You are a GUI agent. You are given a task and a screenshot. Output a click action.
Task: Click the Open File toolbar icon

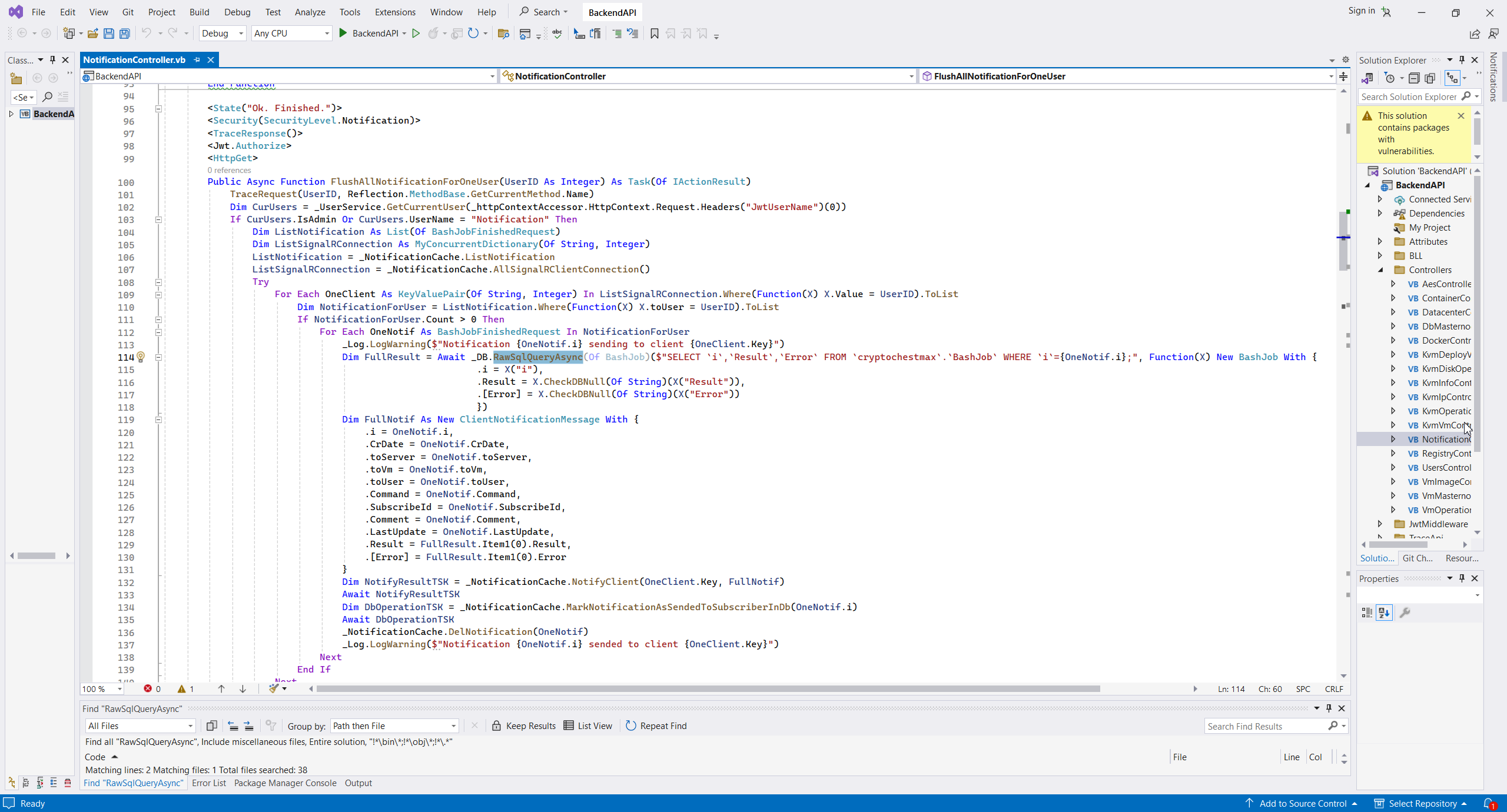92,34
